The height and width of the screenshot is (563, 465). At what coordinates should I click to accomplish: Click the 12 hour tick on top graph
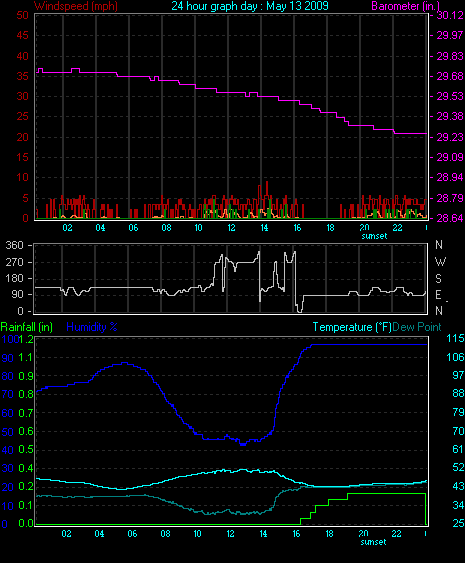click(x=231, y=228)
